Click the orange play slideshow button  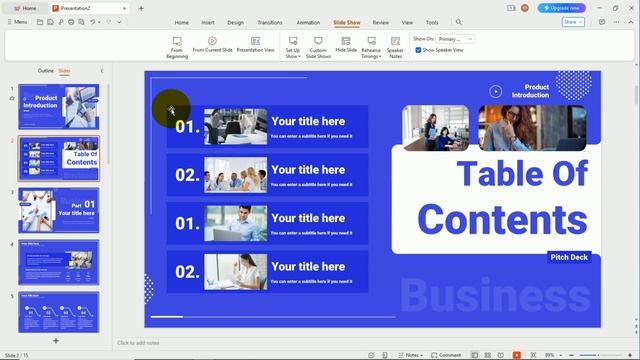tap(517, 355)
